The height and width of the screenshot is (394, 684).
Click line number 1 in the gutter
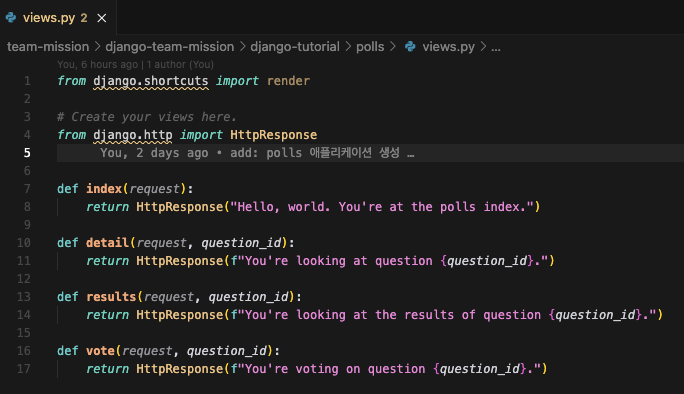27,81
